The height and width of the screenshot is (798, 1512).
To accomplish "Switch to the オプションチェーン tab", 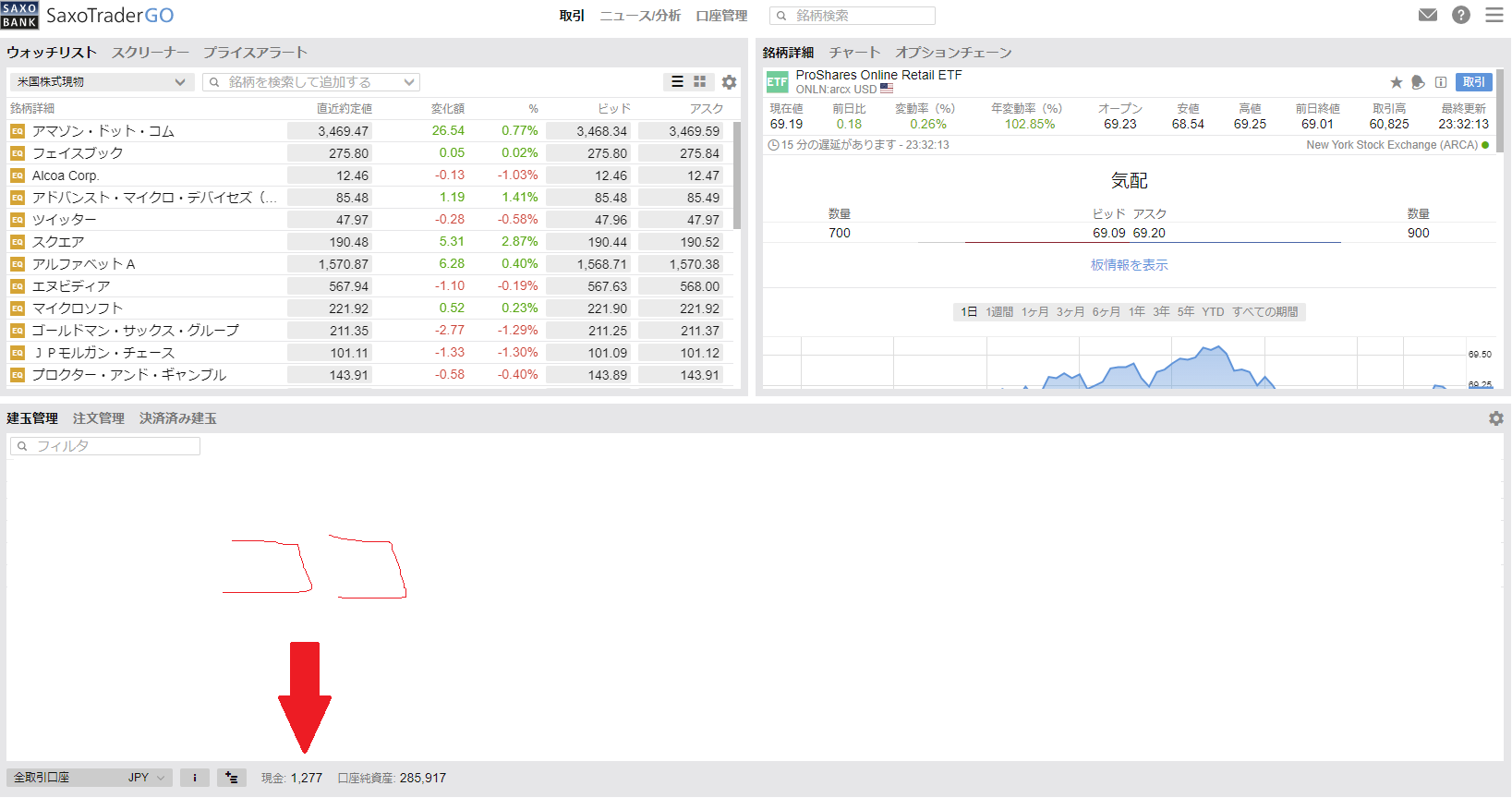I will [953, 53].
